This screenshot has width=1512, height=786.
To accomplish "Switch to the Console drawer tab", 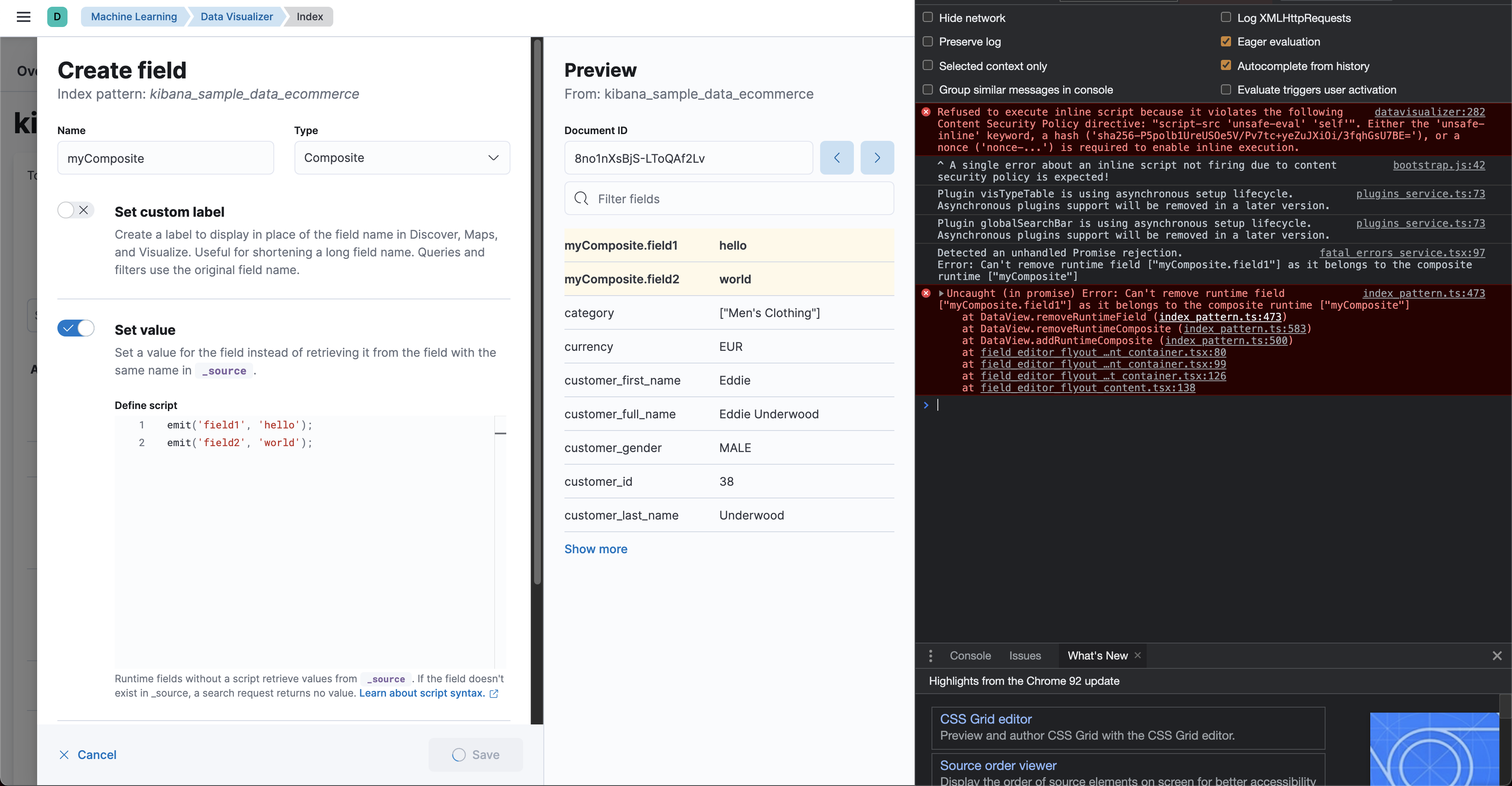I will (x=970, y=656).
